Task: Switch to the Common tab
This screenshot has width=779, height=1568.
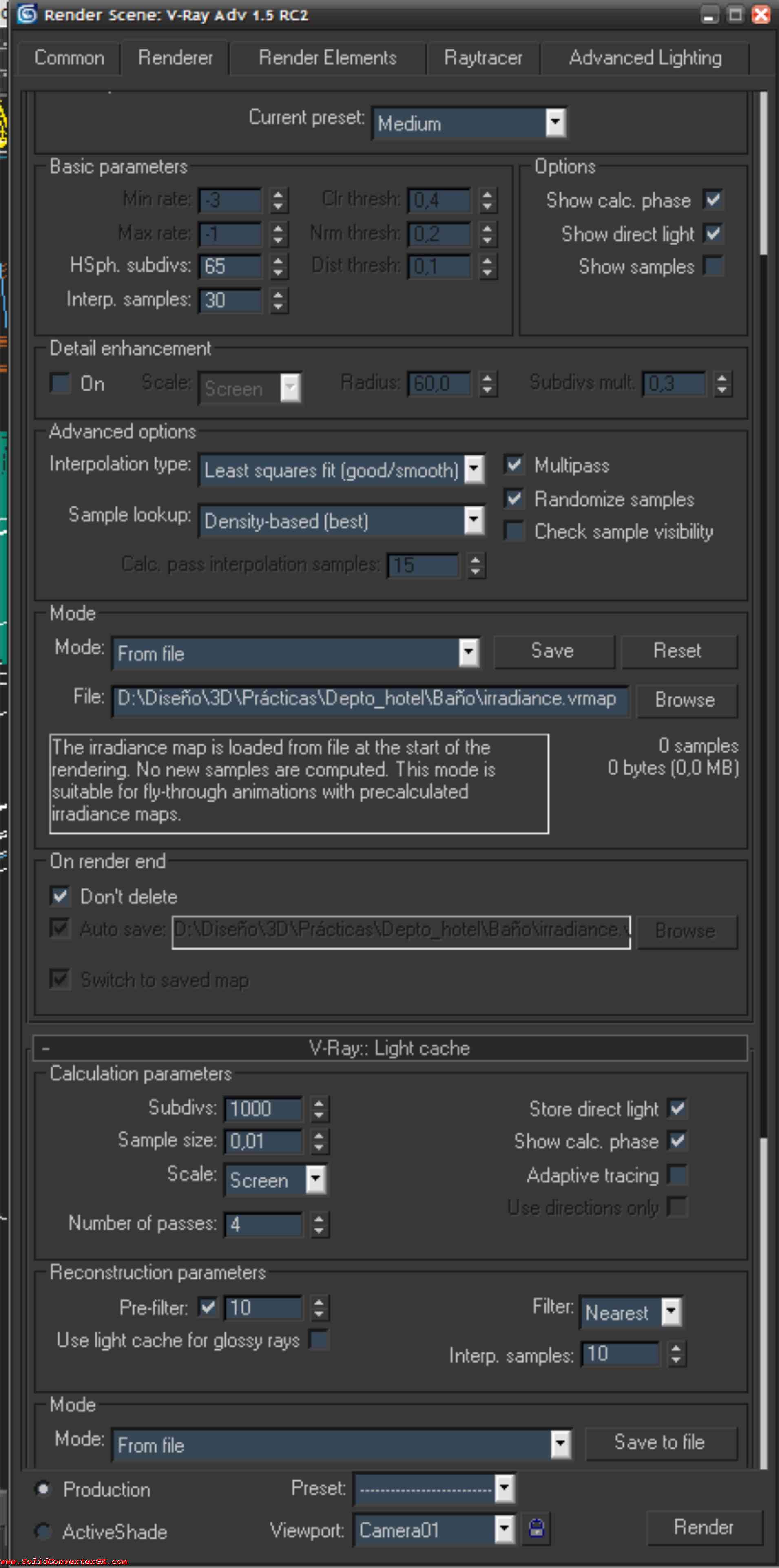Action: tap(69, 58)
